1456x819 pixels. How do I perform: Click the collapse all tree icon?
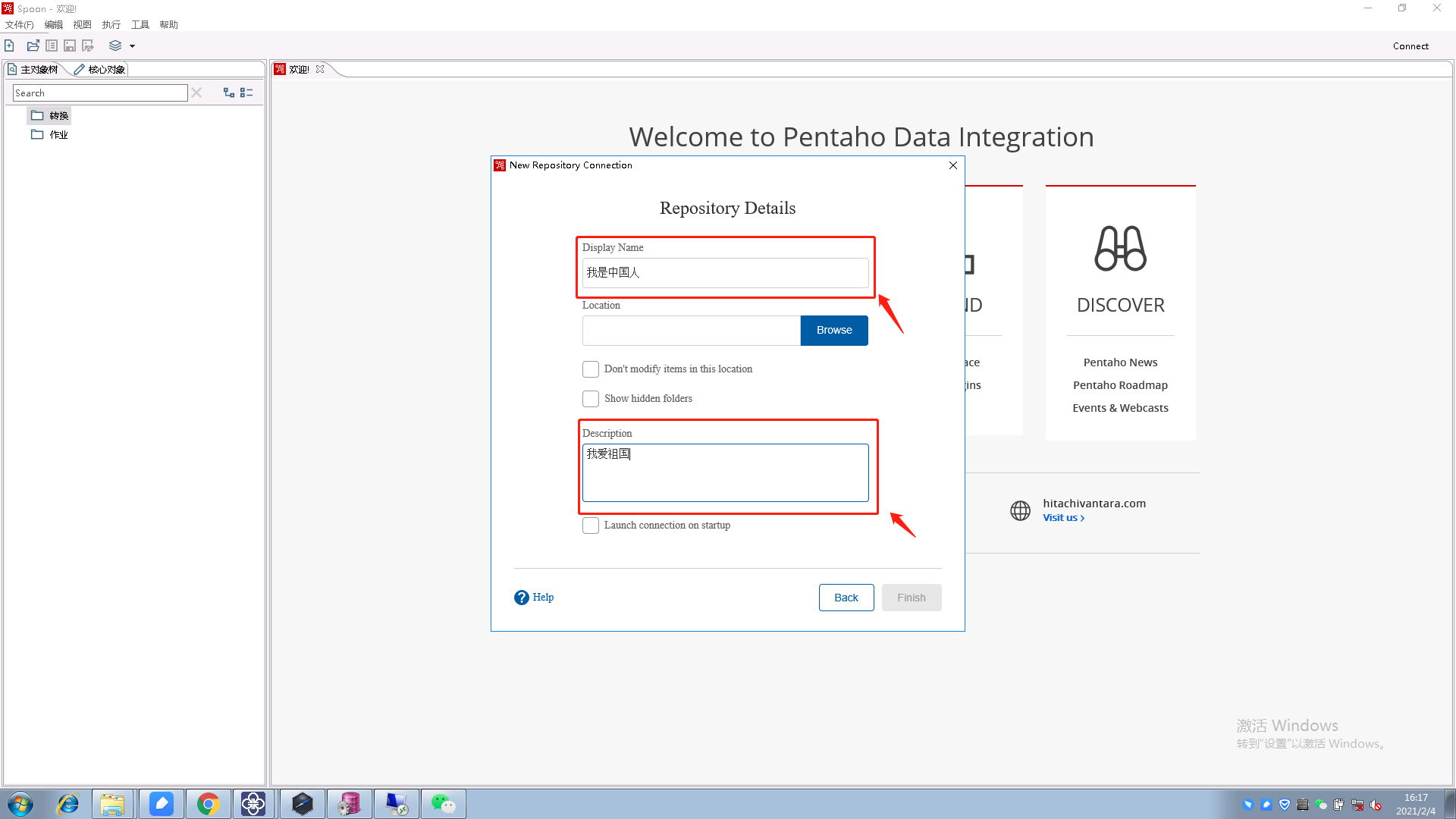coord(246,93)
